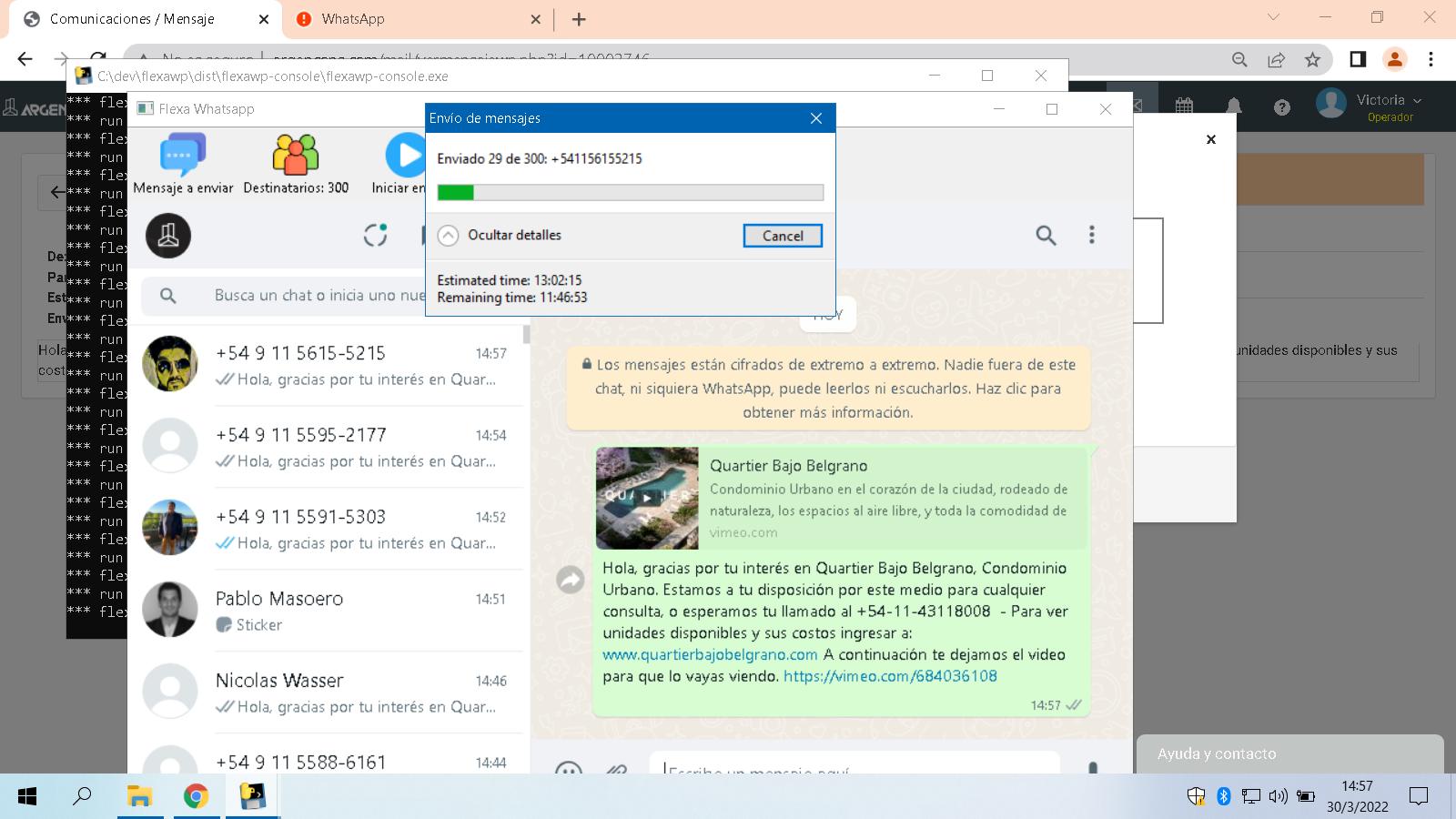This screenshot has width=1456, height=819.
Task: Open www.quartierbajobelgrano.com link in message
Action: click(710, 654)
